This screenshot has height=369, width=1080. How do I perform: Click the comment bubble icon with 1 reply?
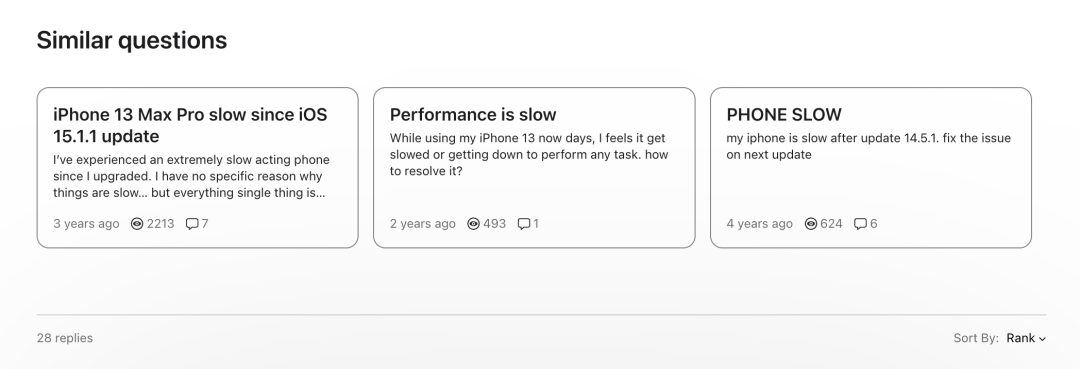(524, 224)
